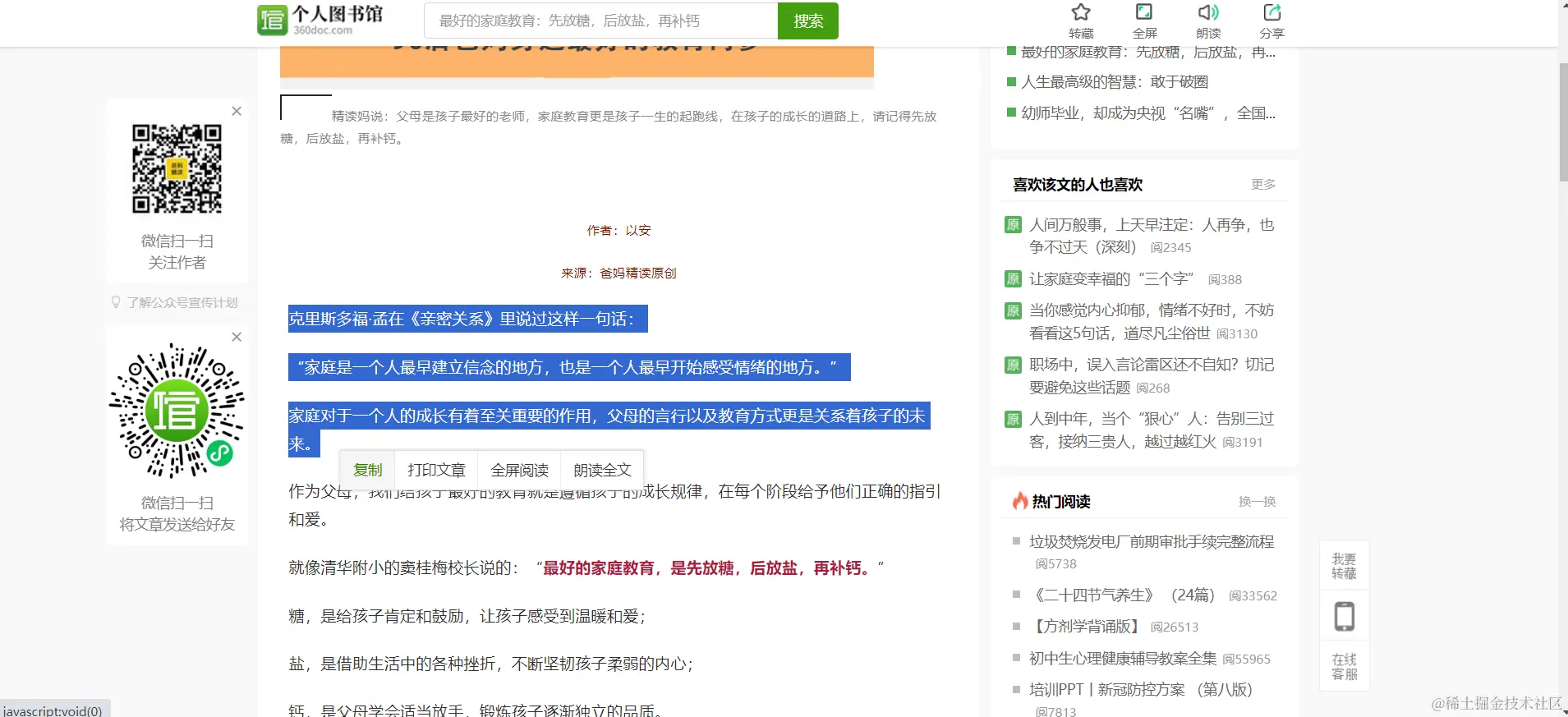Close the 关注作者 QR code panel
Screen dimensions: 1568x717
[237, 111]
